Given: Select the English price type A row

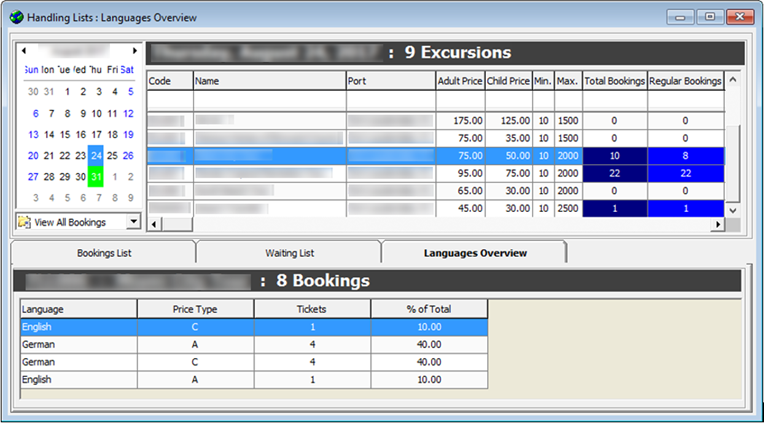Looking at the screenshot, I should tap(254, 379).
